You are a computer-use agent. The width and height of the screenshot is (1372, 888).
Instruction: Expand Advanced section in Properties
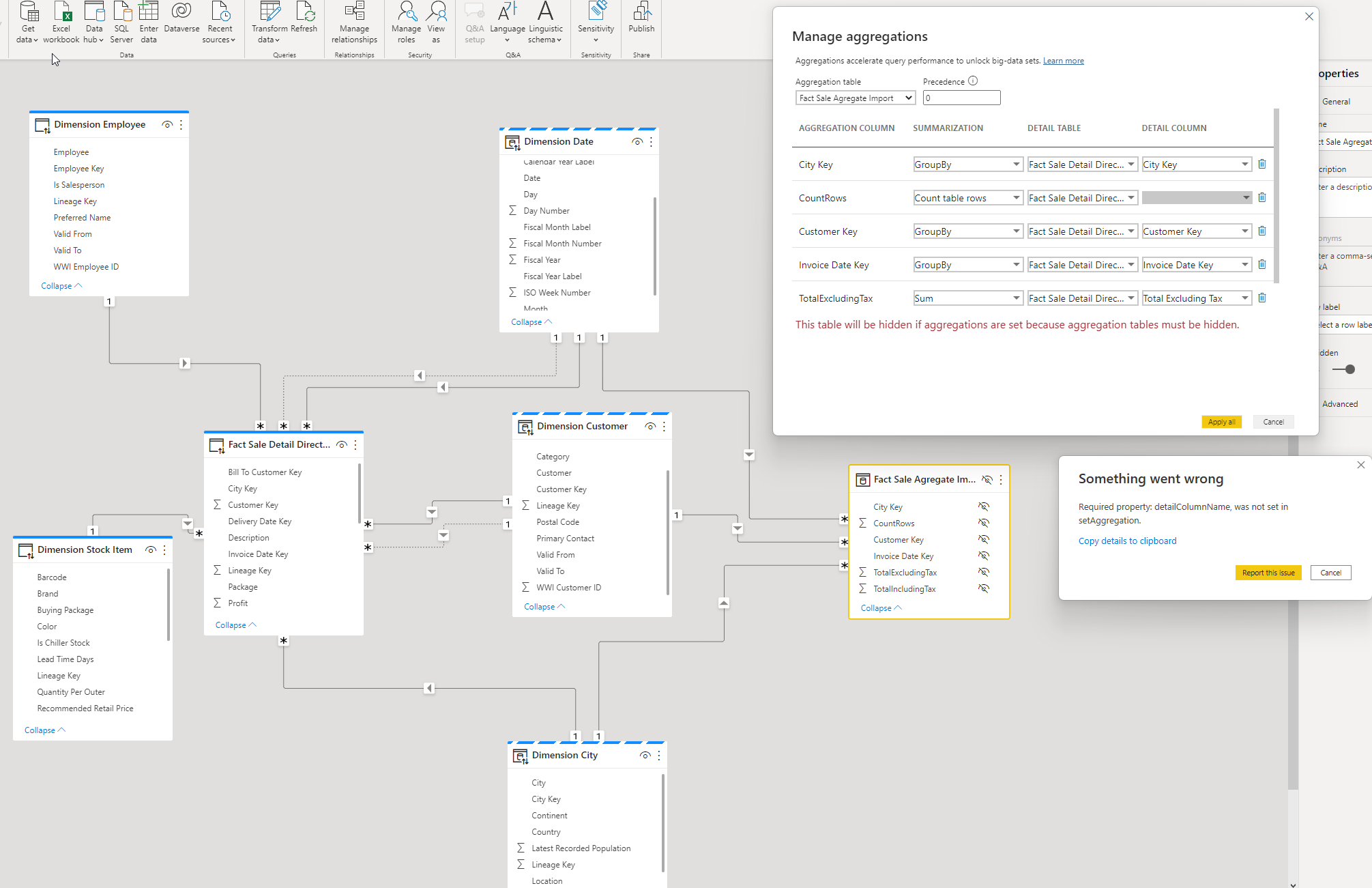(x=1339, y=404)
